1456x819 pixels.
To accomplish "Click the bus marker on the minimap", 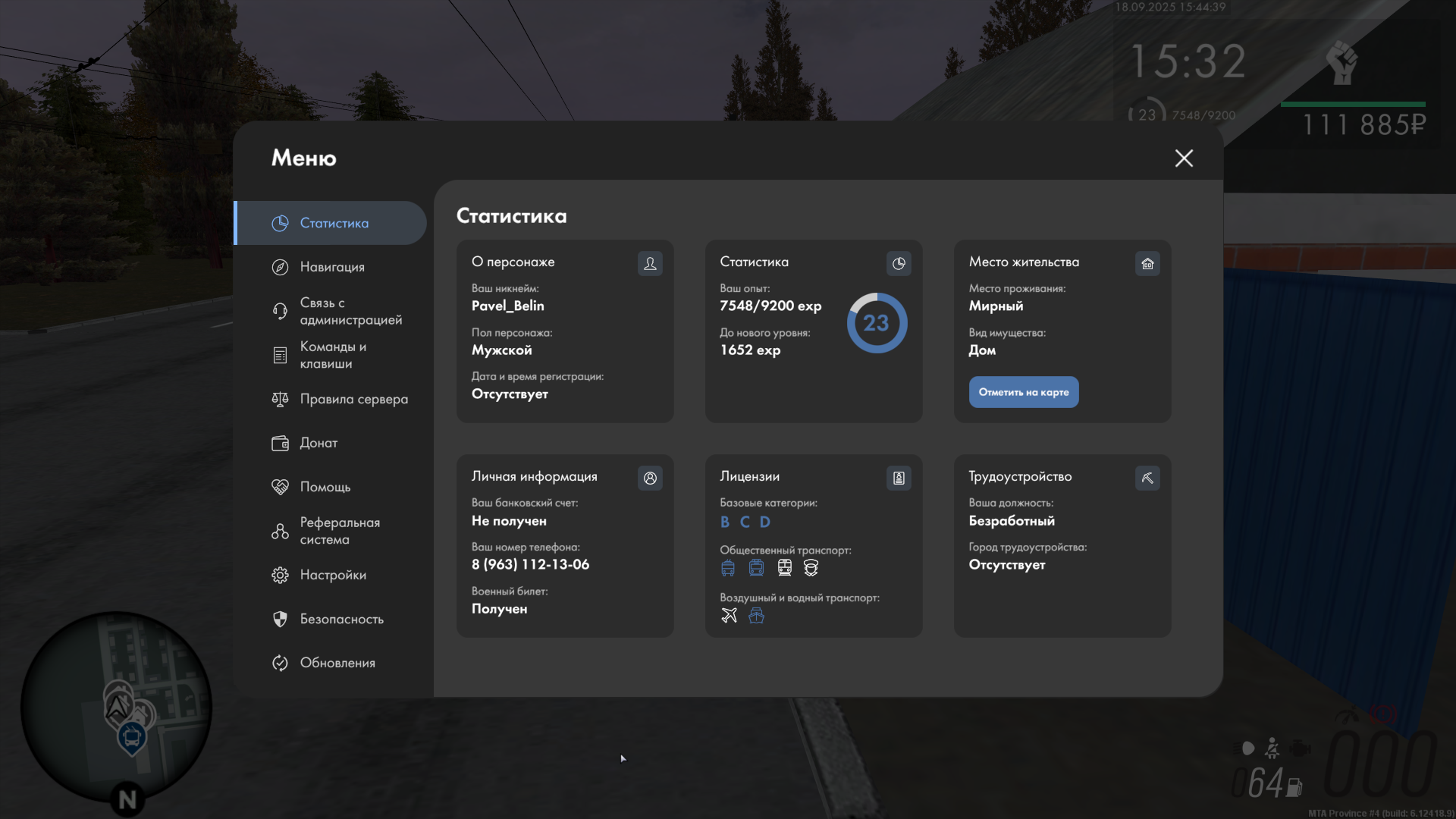I will 132,736.
